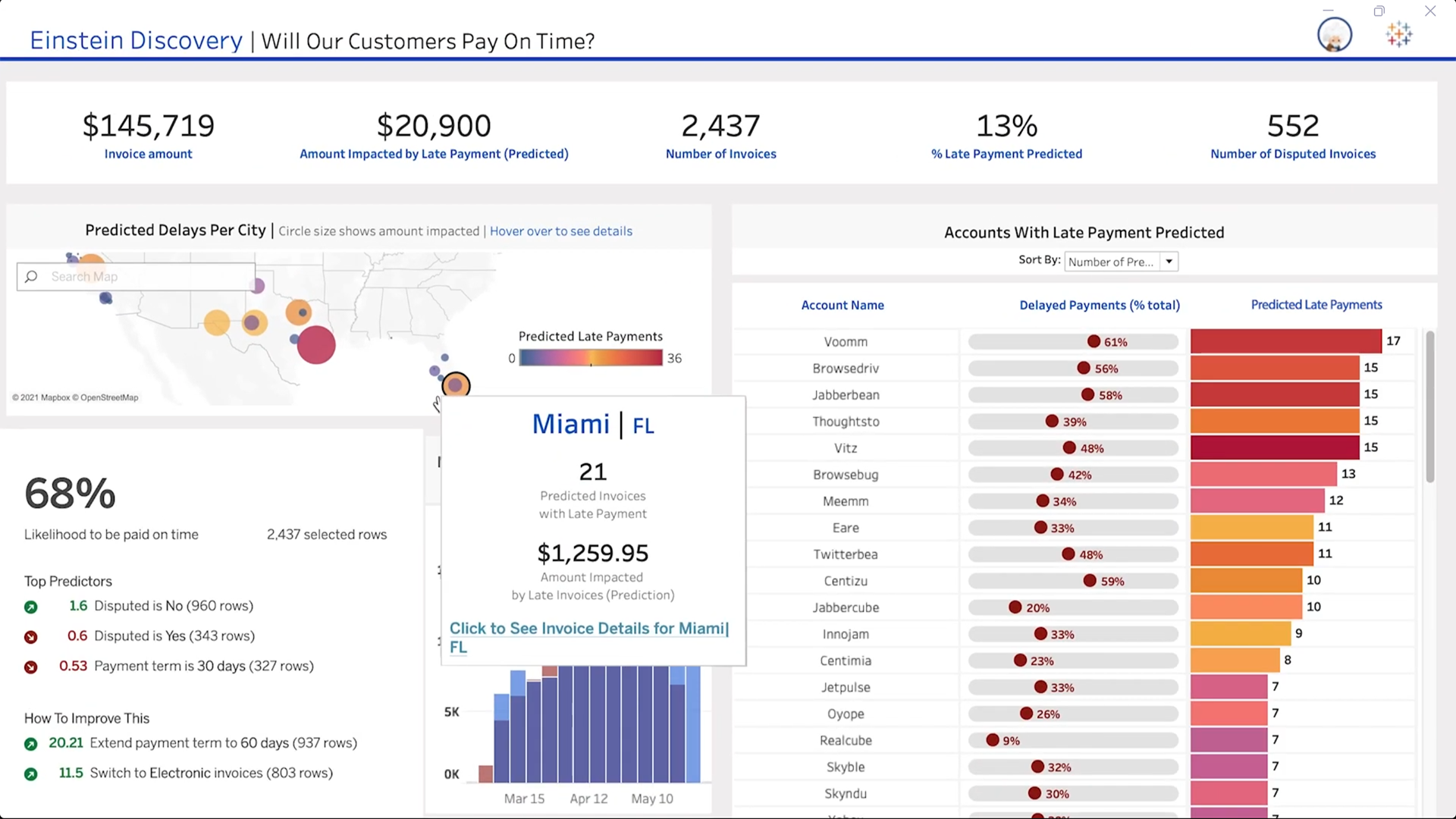Click the Hover over to see details link
The image size is (1456, 819).
pos(560,231)
